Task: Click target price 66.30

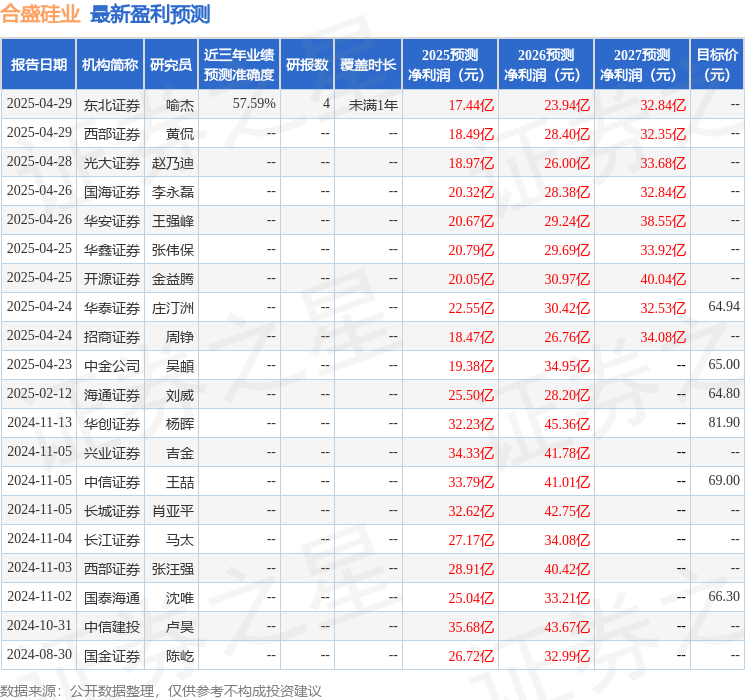Action: tap(724, 596)
